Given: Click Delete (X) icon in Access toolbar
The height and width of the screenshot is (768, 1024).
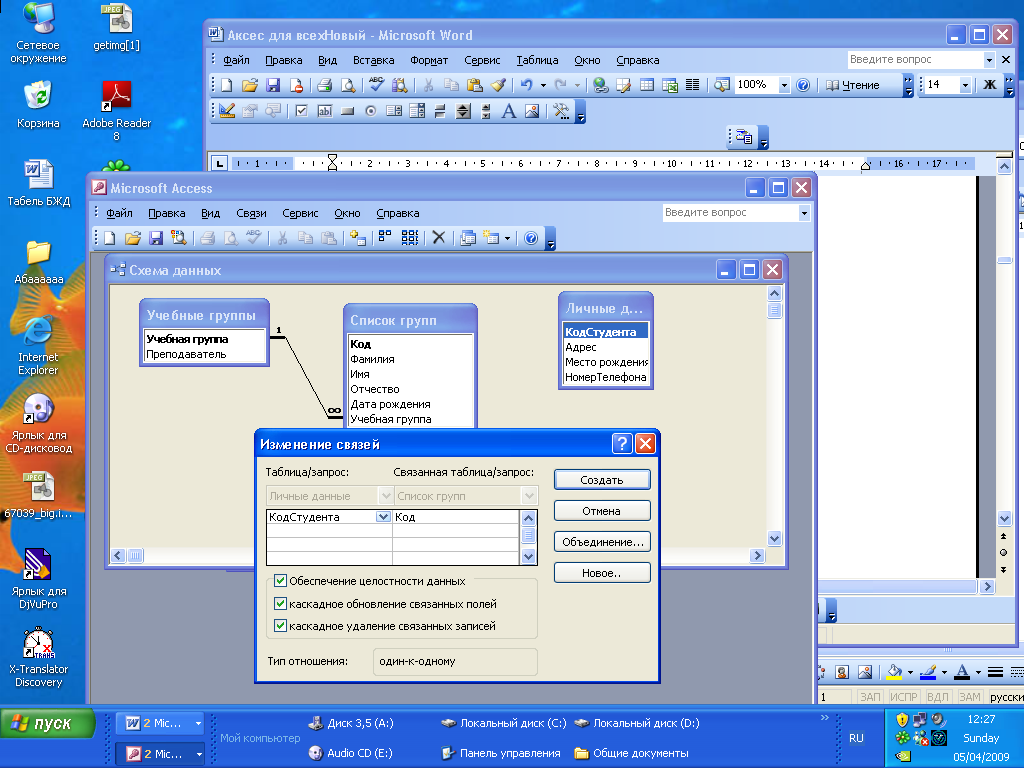Looking at the screenshot, I should pyautogui.click(x=439, y=238).
